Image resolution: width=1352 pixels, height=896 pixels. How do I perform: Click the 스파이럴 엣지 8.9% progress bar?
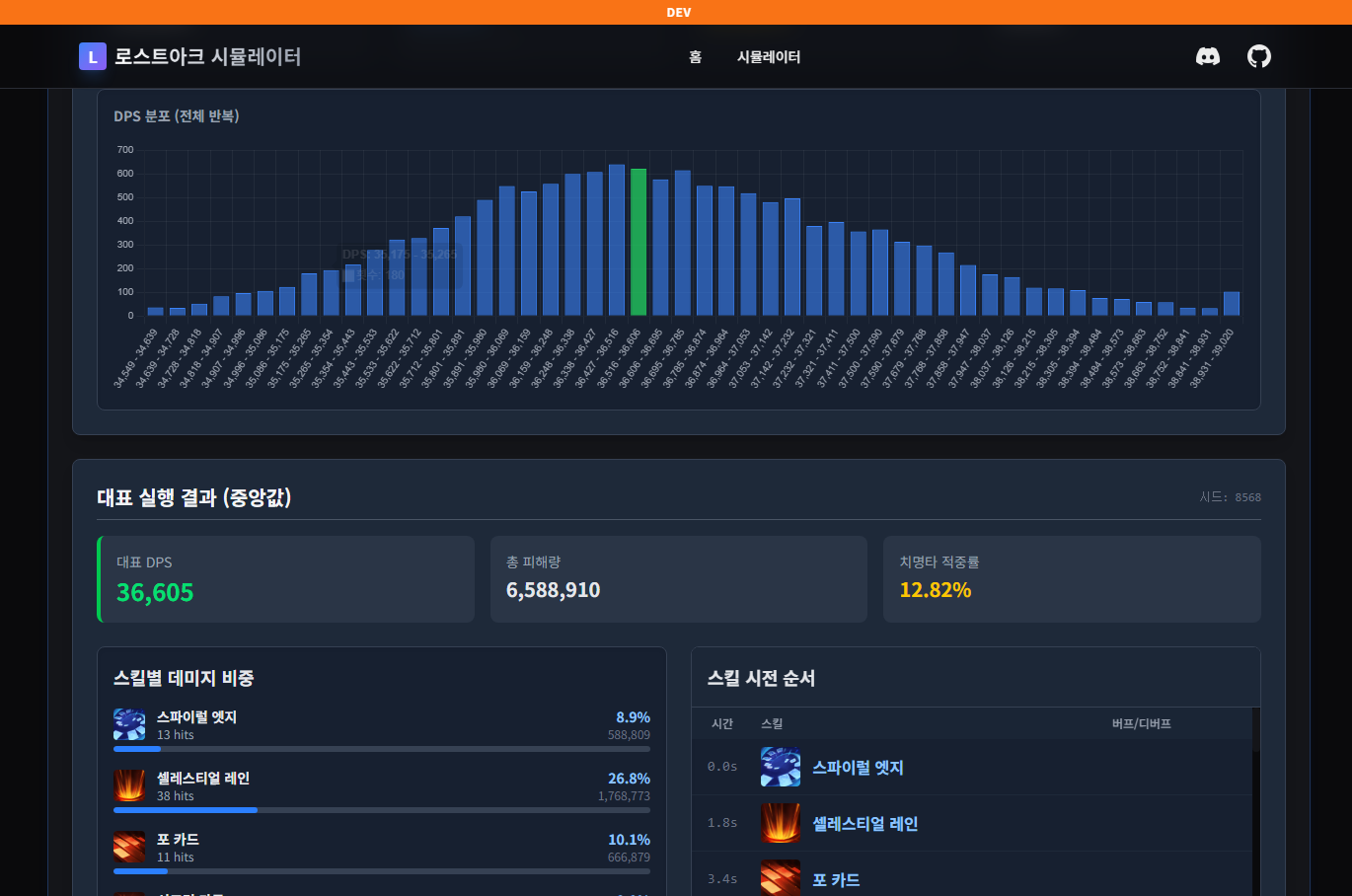tap(382, 749)
